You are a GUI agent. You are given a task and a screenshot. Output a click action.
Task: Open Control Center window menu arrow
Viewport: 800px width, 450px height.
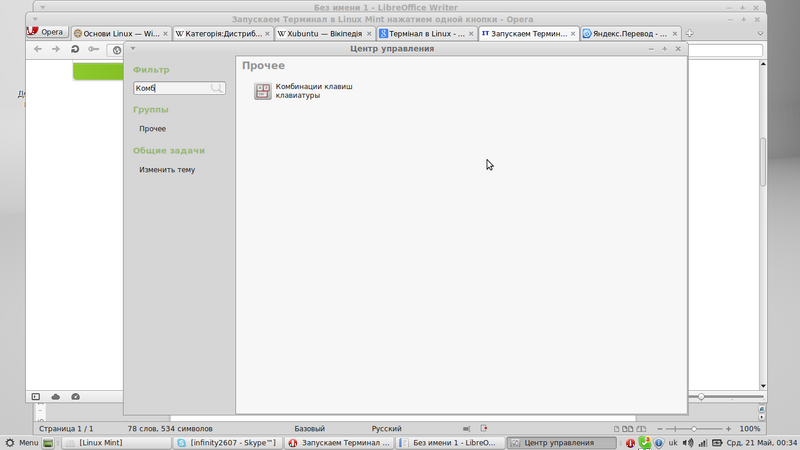[x=133, y=49]
